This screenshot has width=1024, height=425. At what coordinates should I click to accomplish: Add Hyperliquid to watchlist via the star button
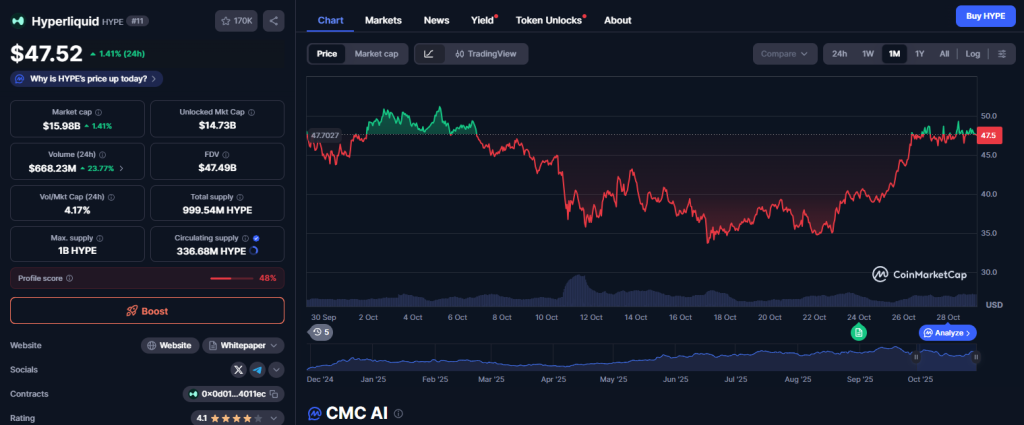pyautogui.click(x=236, y=20)
